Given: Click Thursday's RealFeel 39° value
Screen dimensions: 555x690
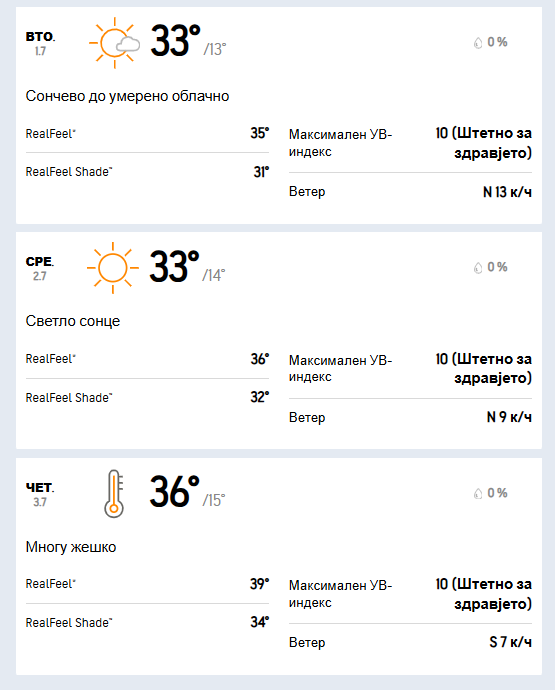Looking at the screenshot, I should (x=260, y=584).
